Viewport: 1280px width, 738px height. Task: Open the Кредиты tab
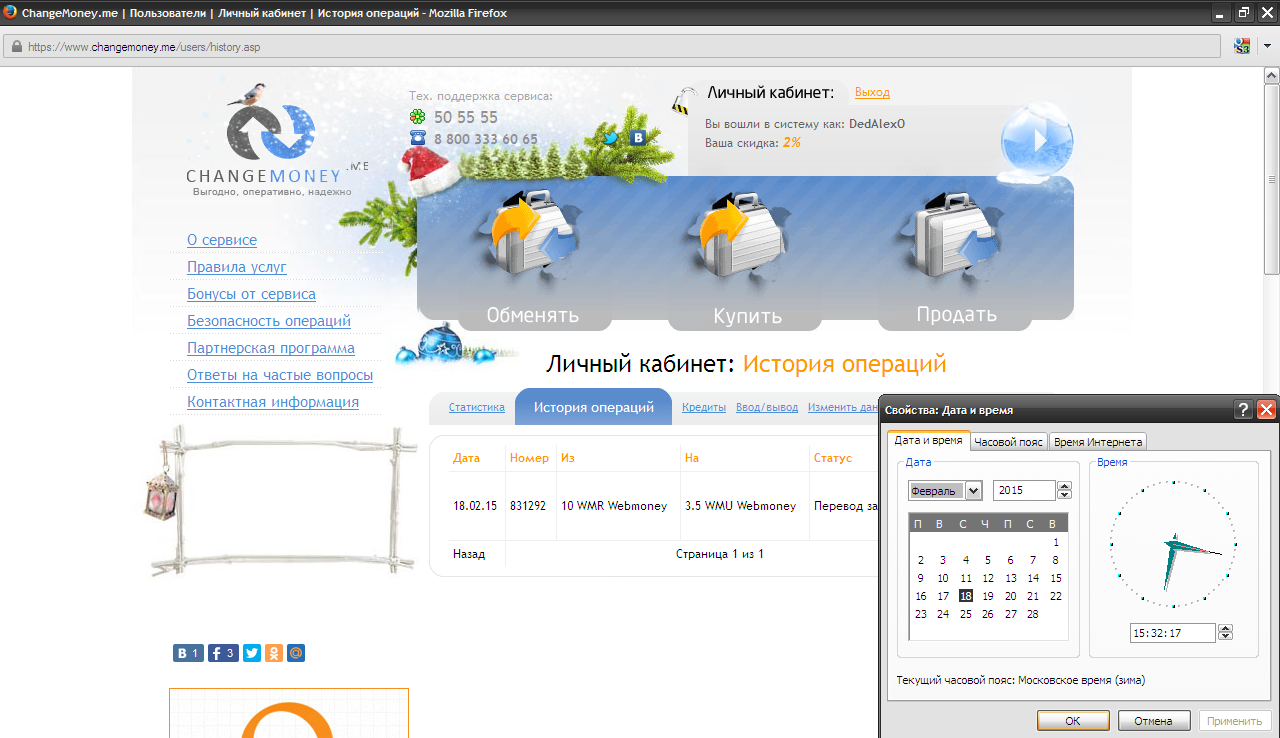704,407
